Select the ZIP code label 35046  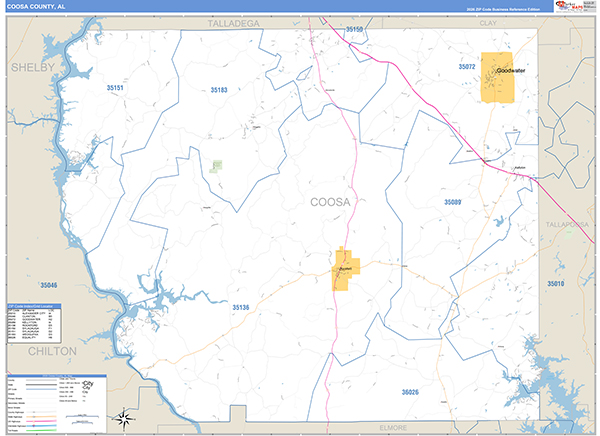click(49, 285)
